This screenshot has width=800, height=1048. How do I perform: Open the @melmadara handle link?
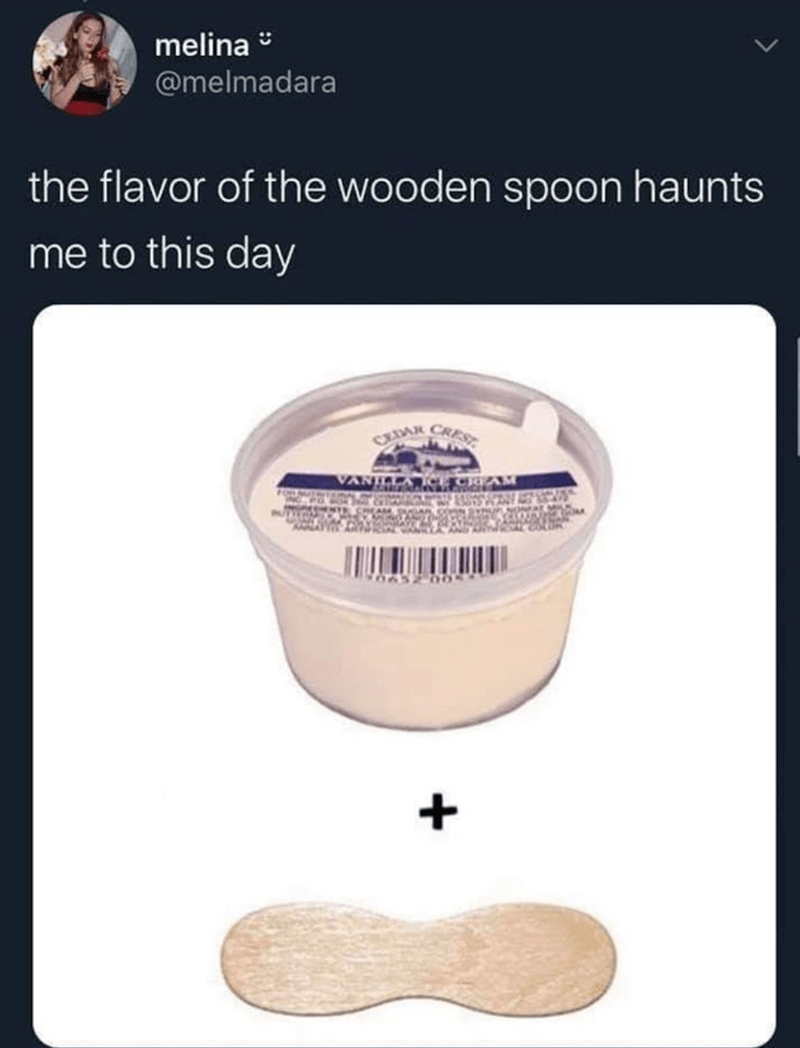pos(245,82)
